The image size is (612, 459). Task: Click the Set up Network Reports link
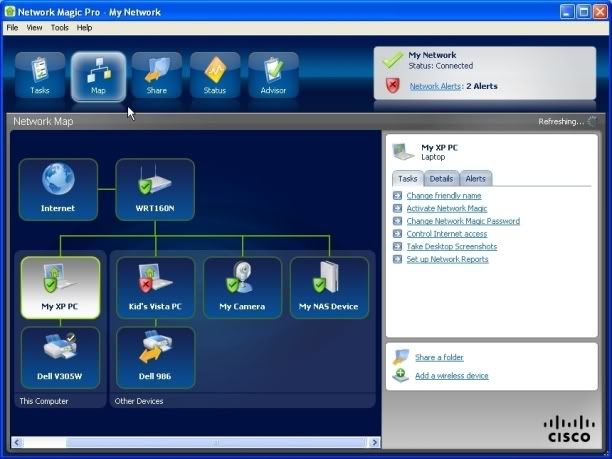tap(447, 259)
